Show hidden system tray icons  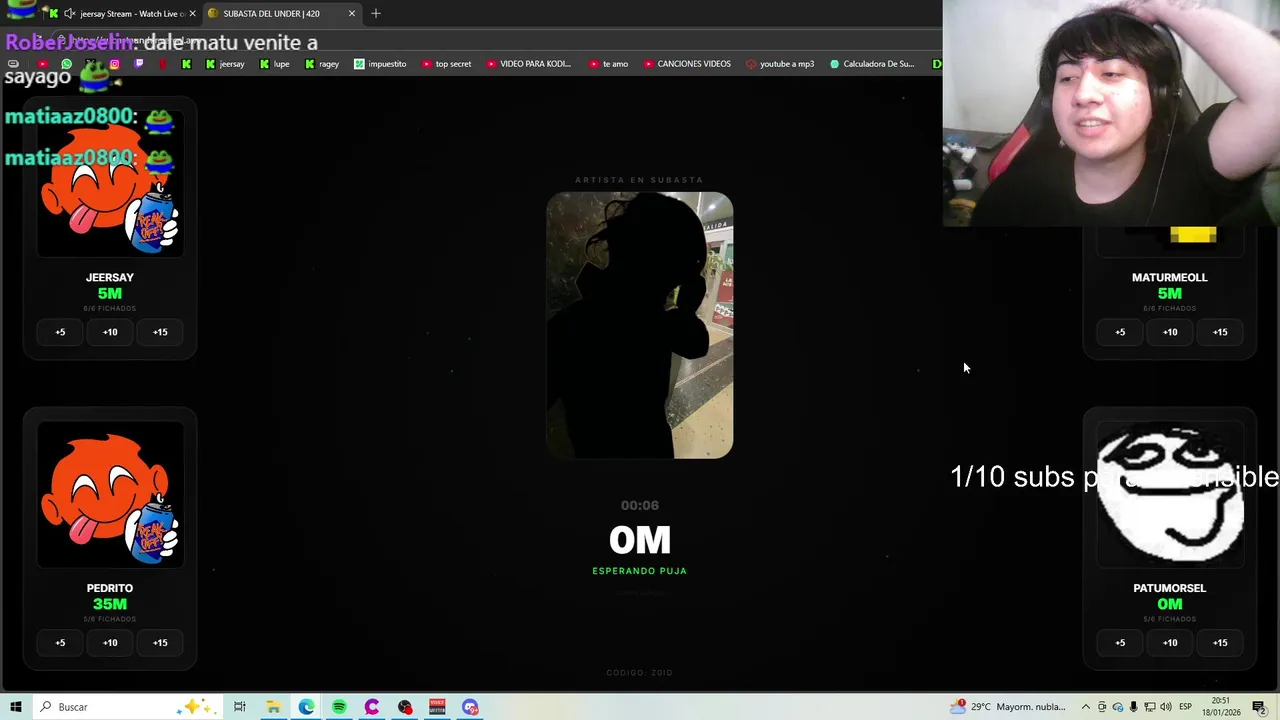click(1086, 707)
